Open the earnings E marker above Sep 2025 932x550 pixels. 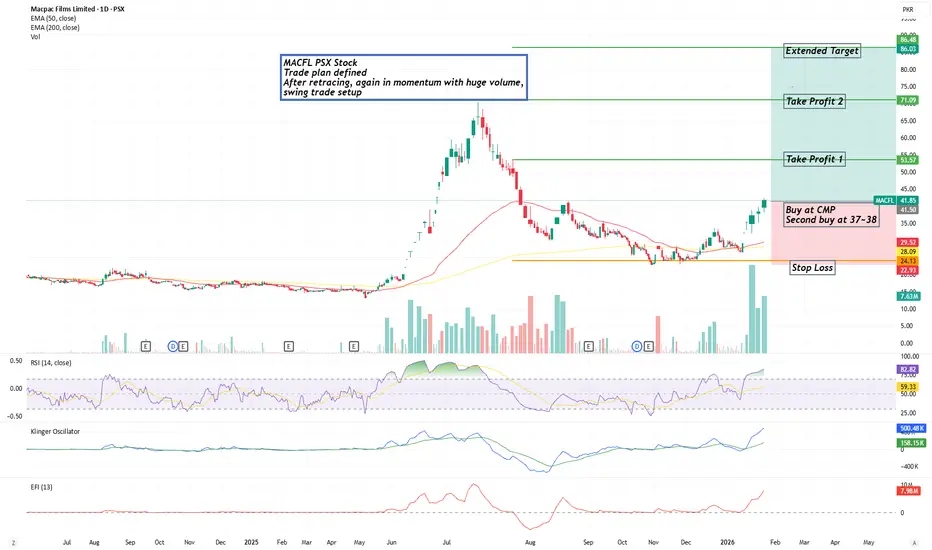click(588, 346)
